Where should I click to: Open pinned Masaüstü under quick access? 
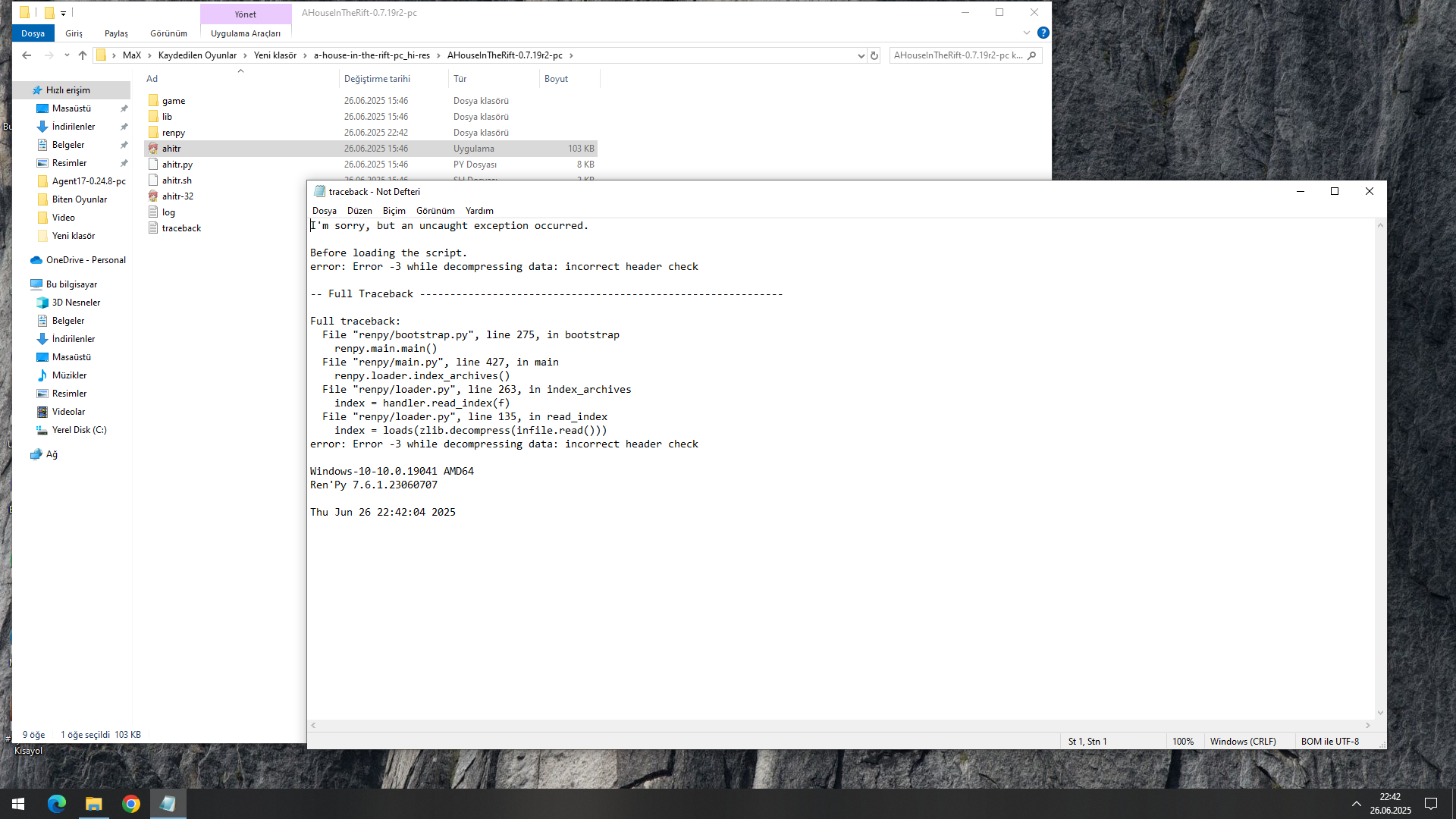pyautogui.click(x=71, y=108)
